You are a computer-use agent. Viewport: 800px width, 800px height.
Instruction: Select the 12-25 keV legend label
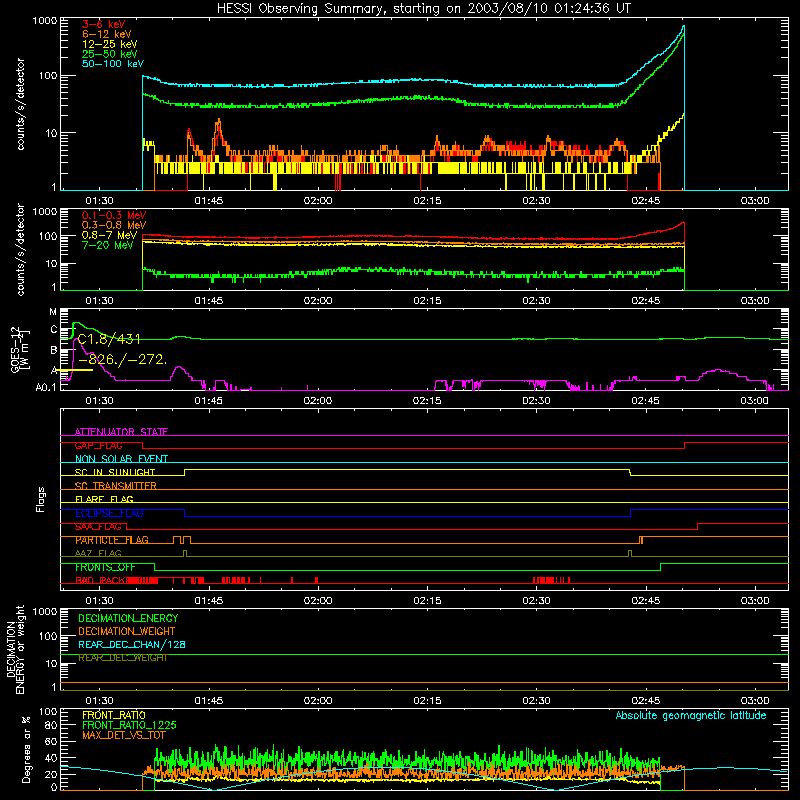point(109,44)
